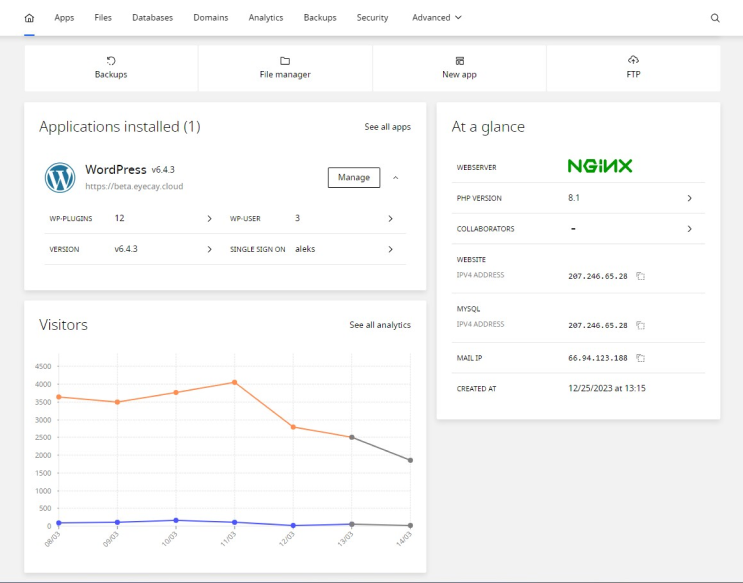Open WP-User row arrow
The width and height of the screenshot is (743, 583).
click(390, 219)
